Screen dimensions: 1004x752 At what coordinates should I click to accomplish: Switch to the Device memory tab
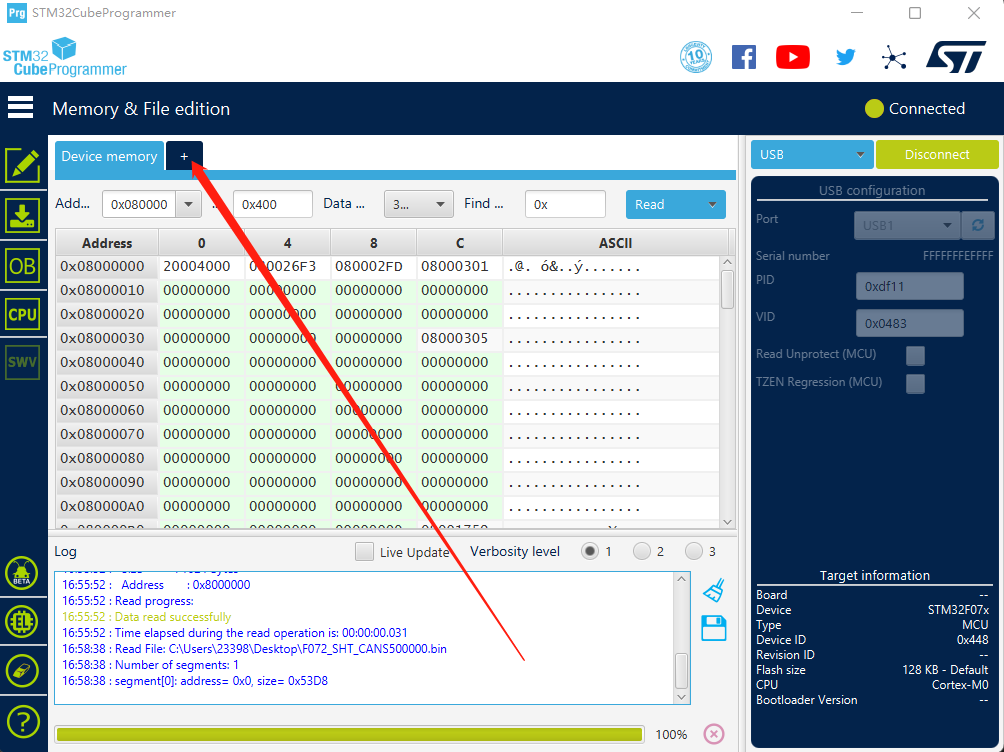click(x=109, y=156)
